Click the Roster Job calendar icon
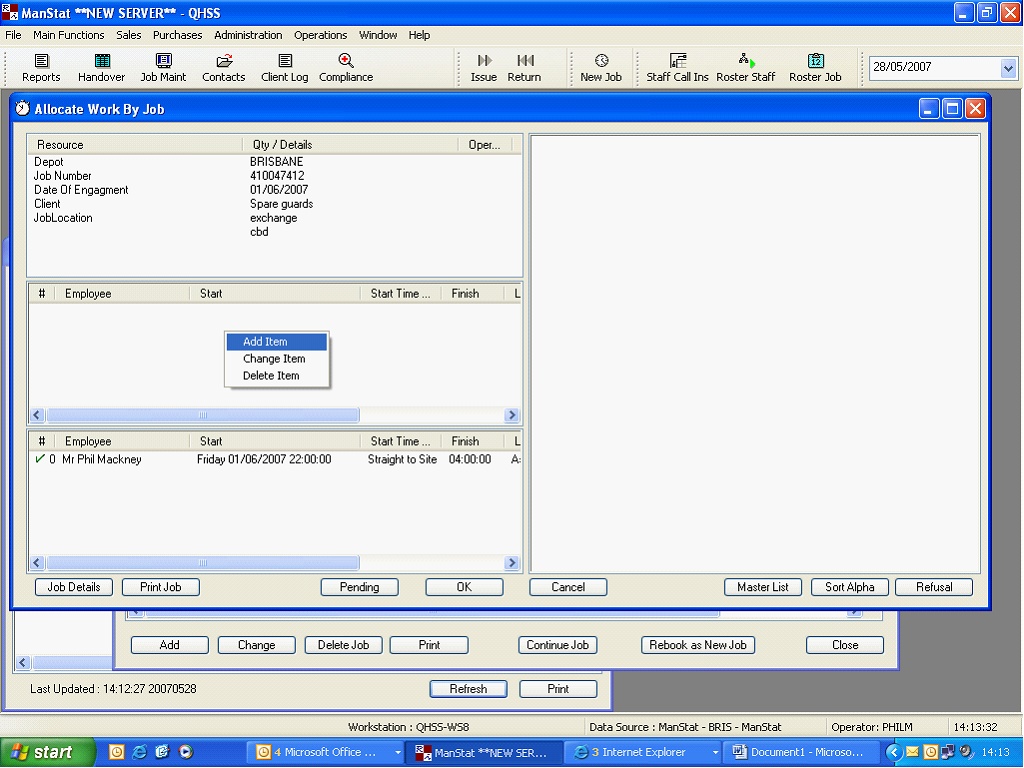1024x768 pixels. (815, 62)
